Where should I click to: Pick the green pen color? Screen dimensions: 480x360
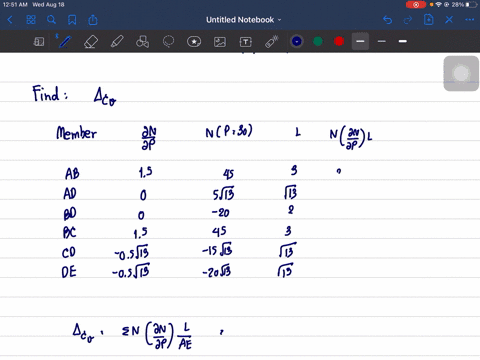point(318,41)
